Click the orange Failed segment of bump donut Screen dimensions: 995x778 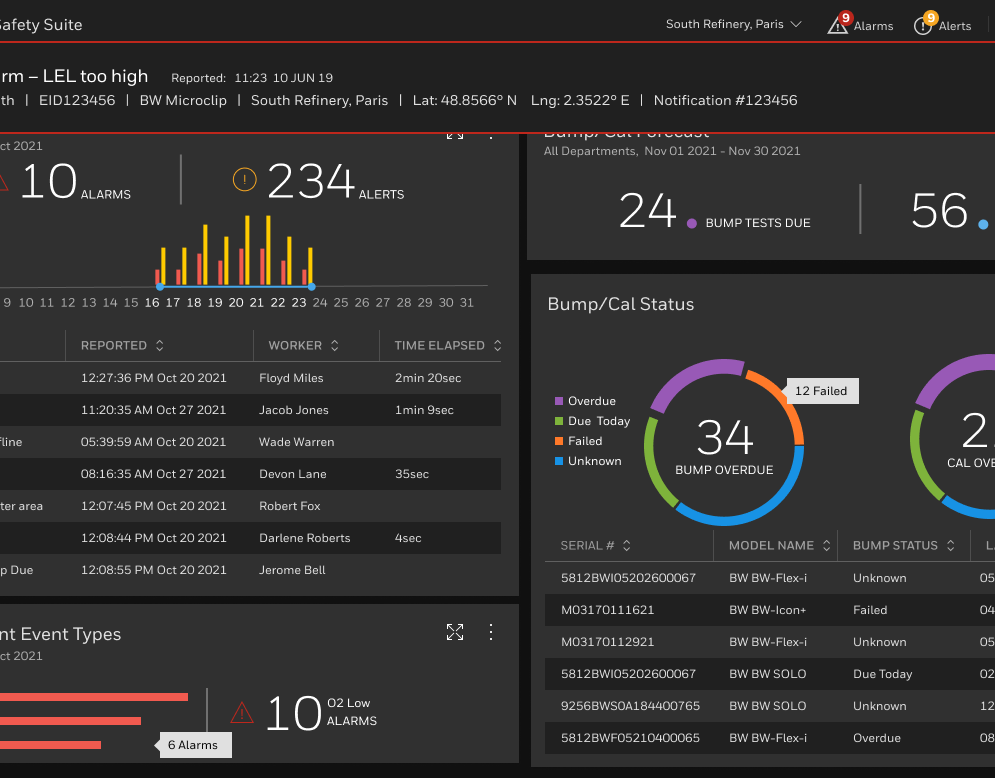click(x=780, y=402)
